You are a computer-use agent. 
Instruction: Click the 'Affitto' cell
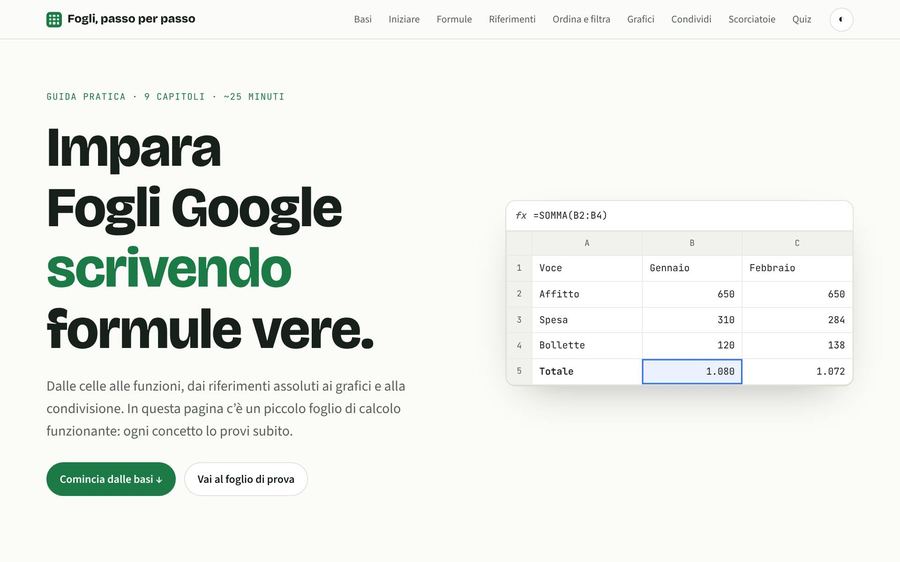(x=587, y=294)
